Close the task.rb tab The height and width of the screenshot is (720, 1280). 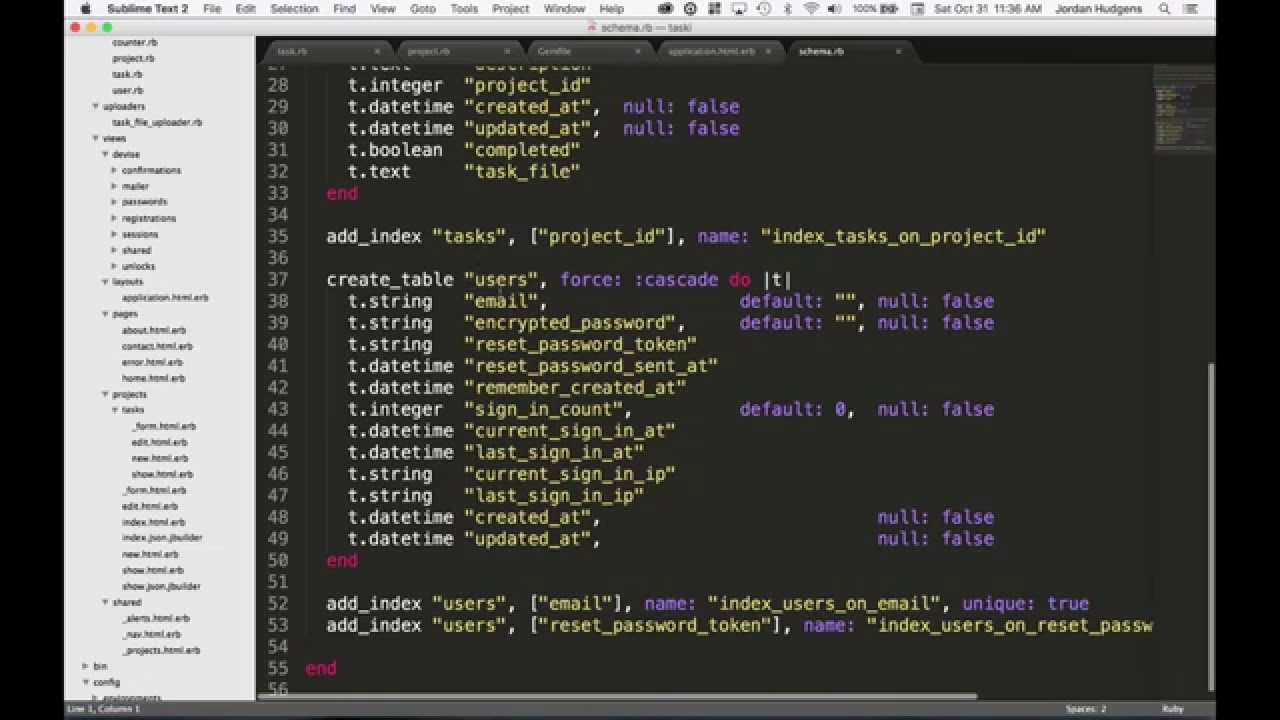[x=377, y=51]
